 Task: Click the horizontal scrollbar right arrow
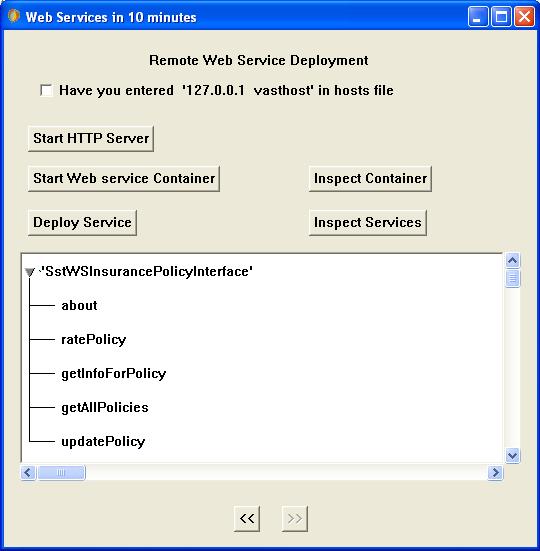495,473
